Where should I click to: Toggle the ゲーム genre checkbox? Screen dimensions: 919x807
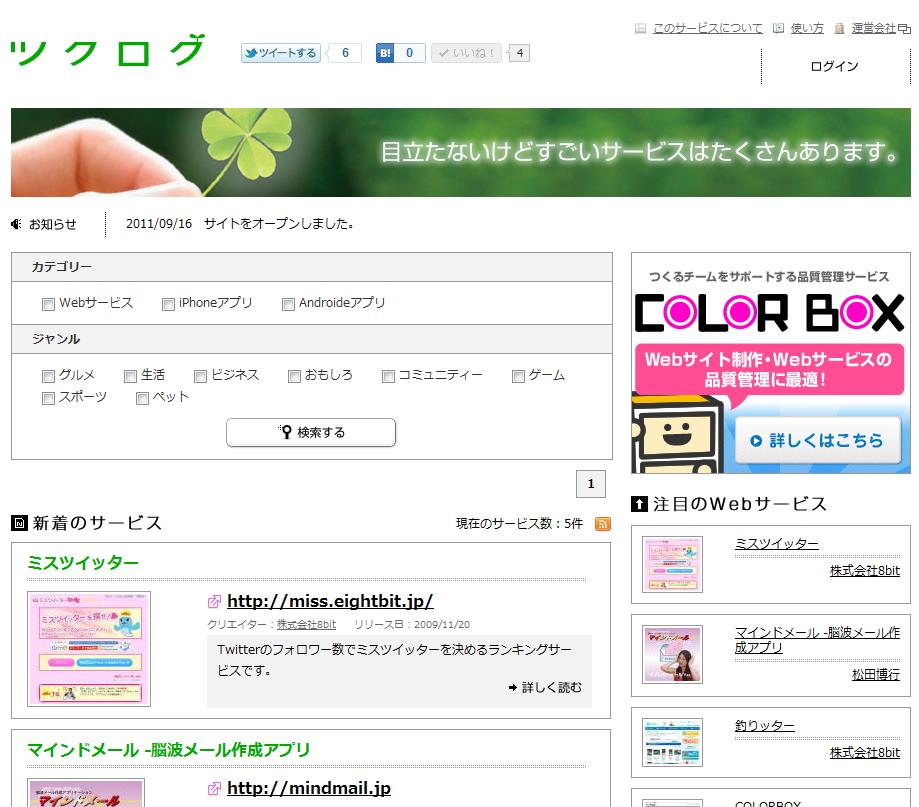[x=518, y=376]
